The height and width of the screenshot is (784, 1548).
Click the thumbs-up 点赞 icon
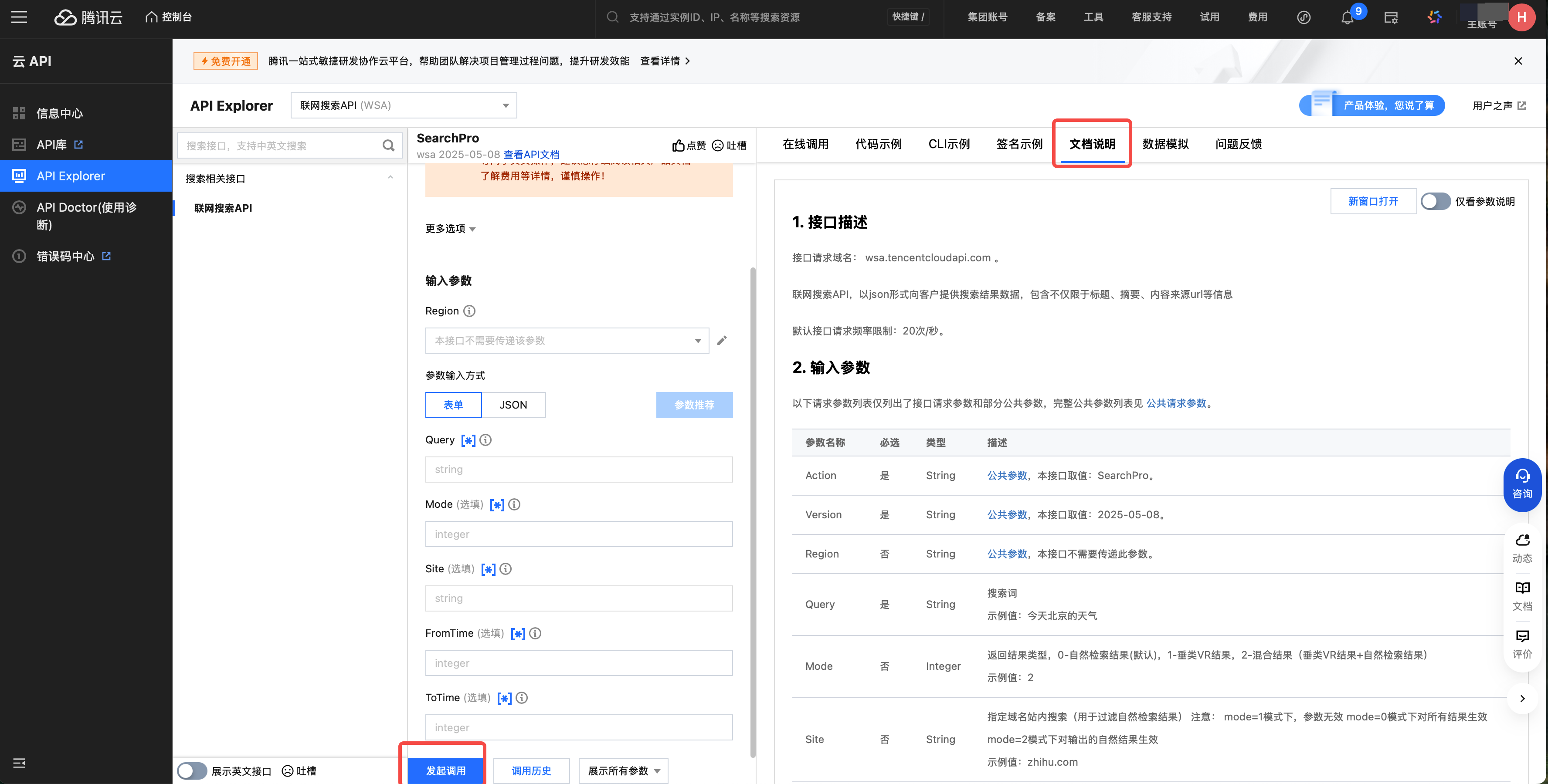pos(678,145)
